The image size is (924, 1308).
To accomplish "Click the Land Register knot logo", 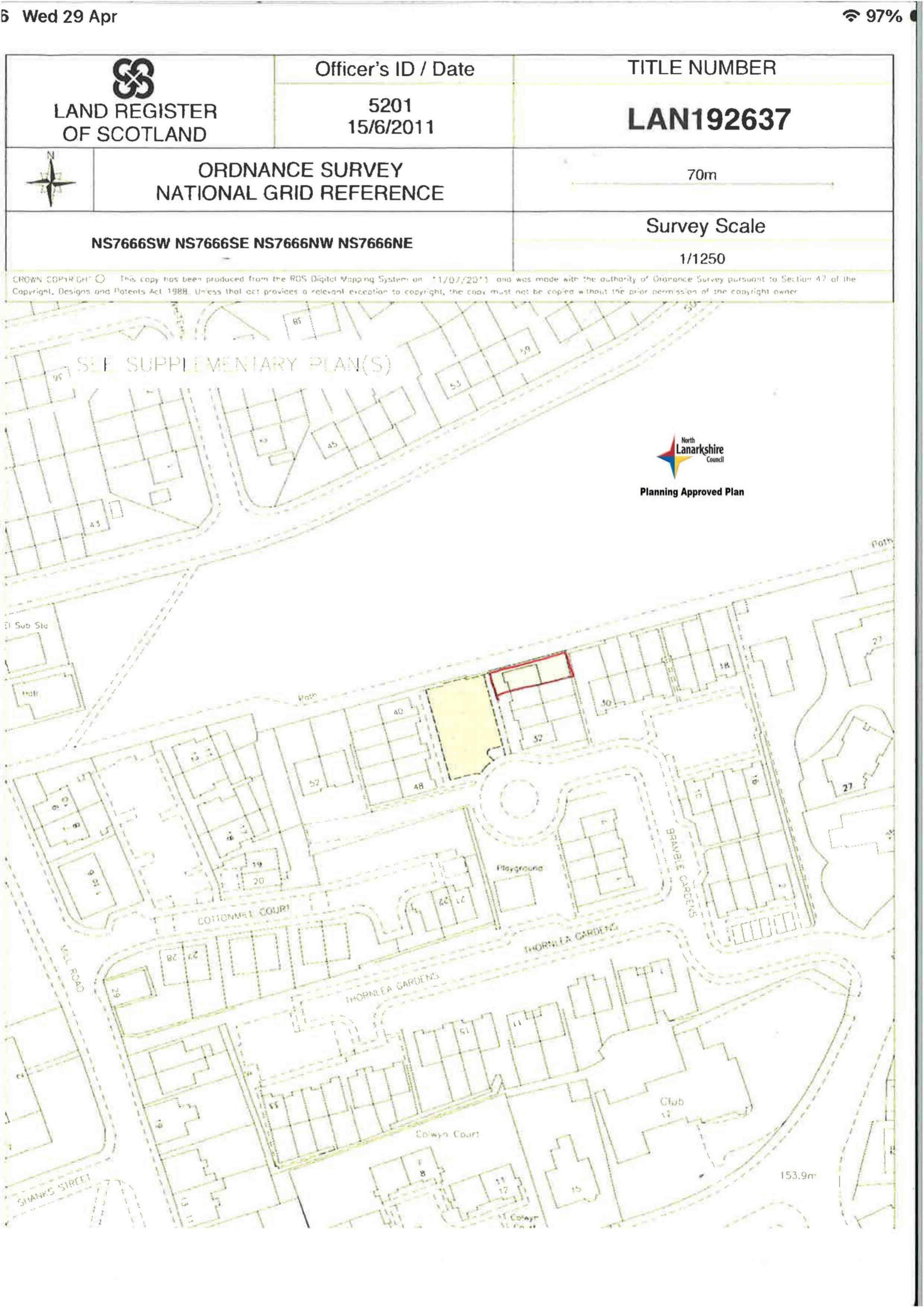I will (133, 78).
